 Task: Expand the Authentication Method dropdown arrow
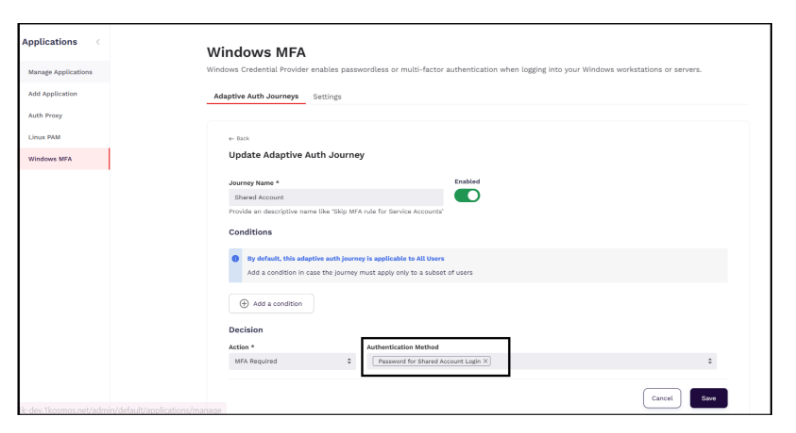711,361
